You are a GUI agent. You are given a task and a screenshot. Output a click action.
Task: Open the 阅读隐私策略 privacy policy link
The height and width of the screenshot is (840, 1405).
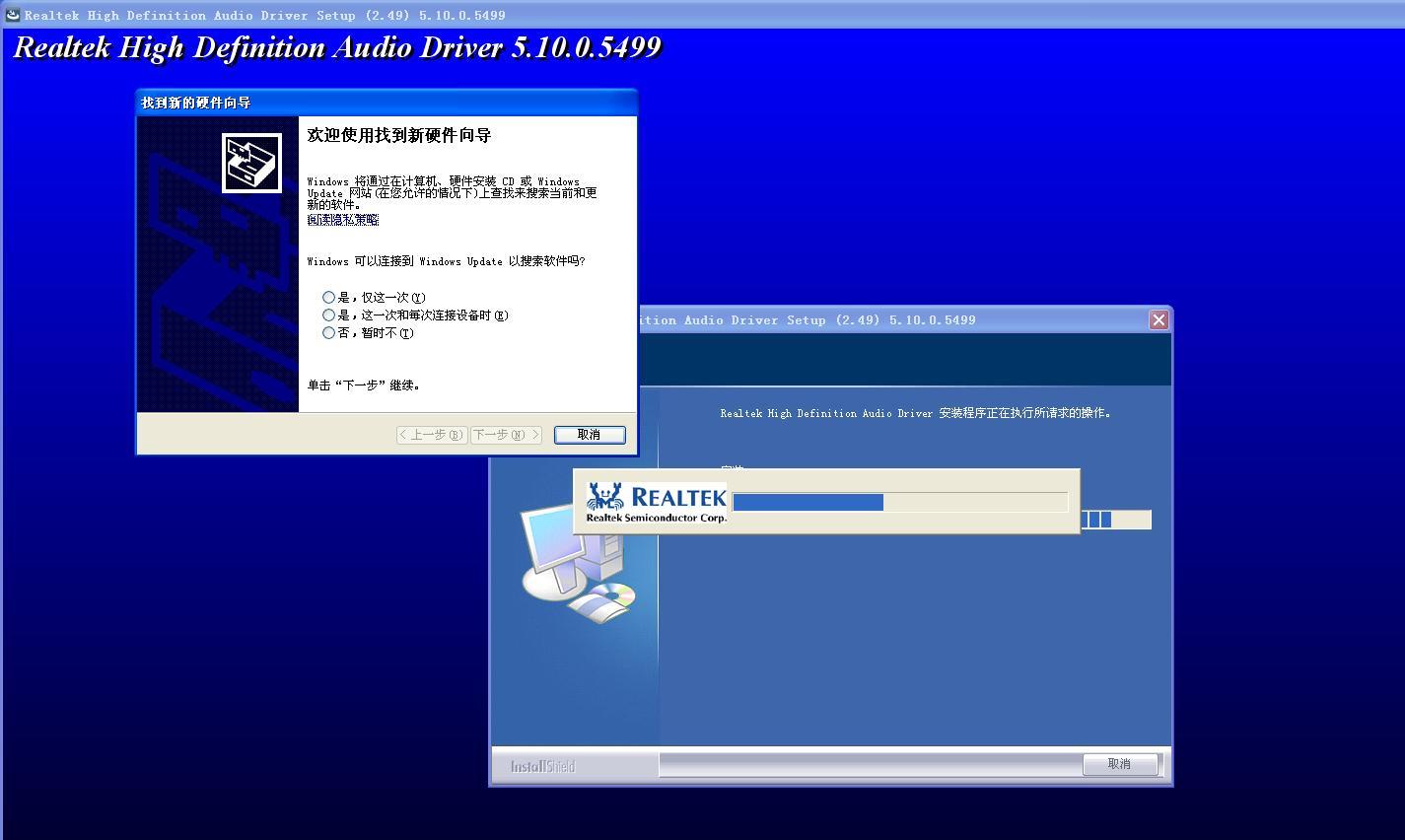[x=342, y=219]
